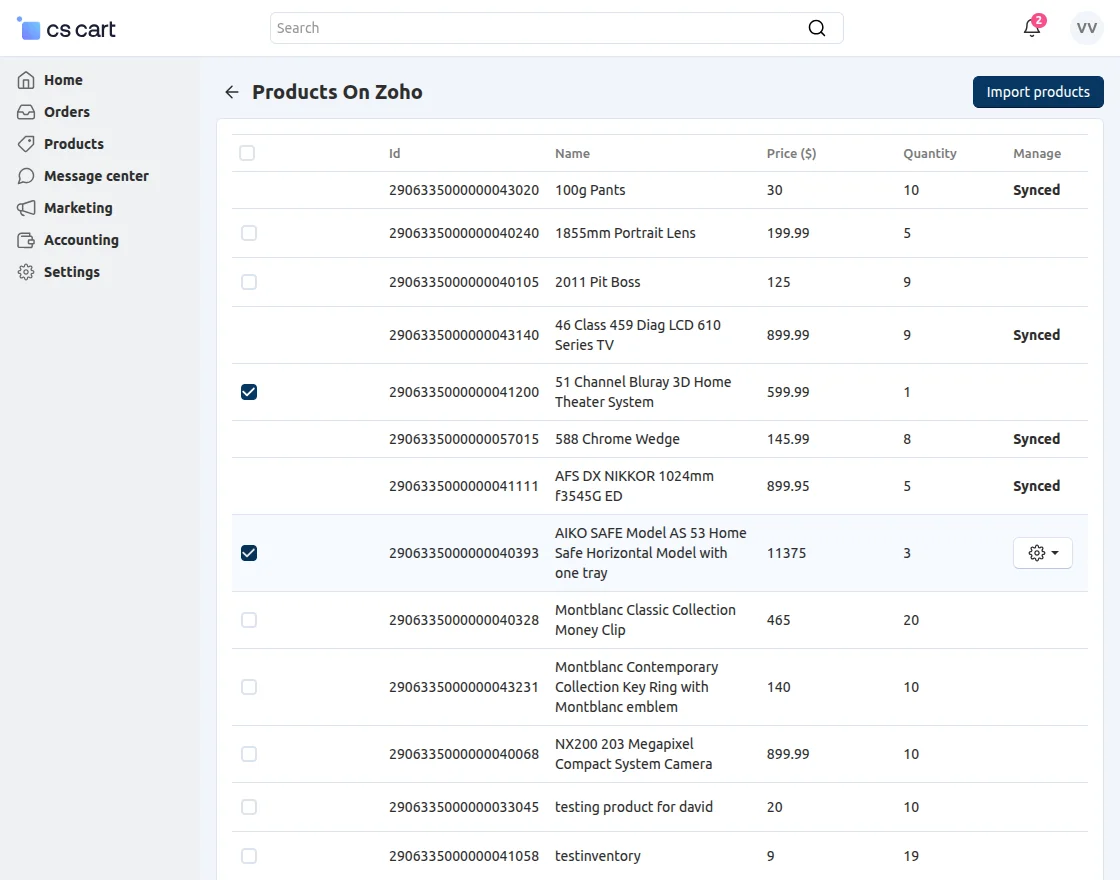The height and width of the screenshot is (880, 1120).
Task: Click the notification bell with badge
Action: pyautogui.click(x=1032, y=28)
